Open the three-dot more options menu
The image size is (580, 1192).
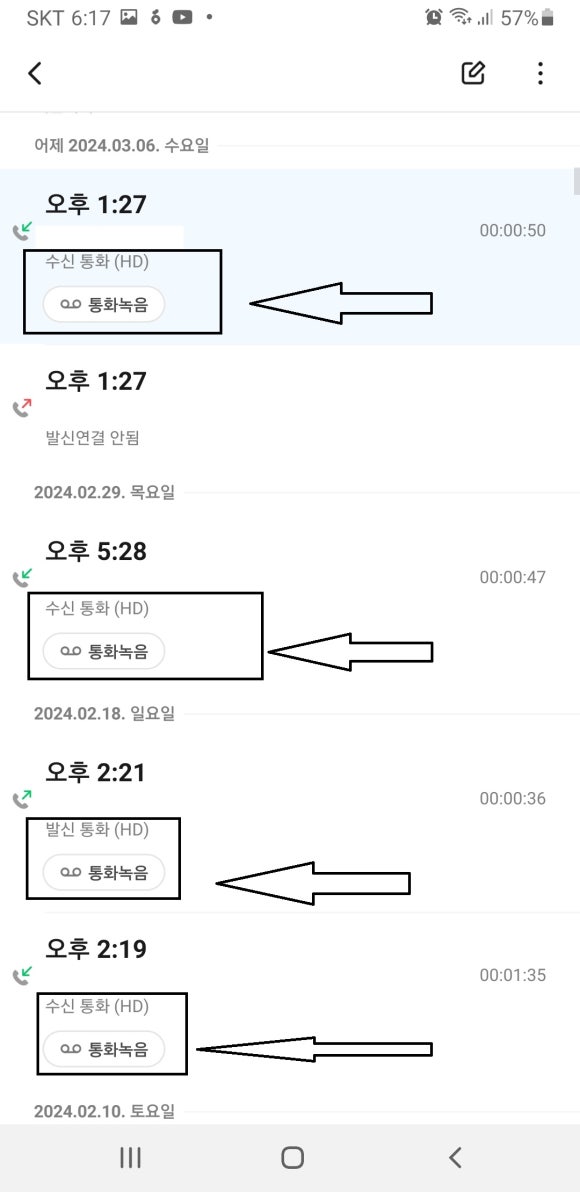(540, 73)
